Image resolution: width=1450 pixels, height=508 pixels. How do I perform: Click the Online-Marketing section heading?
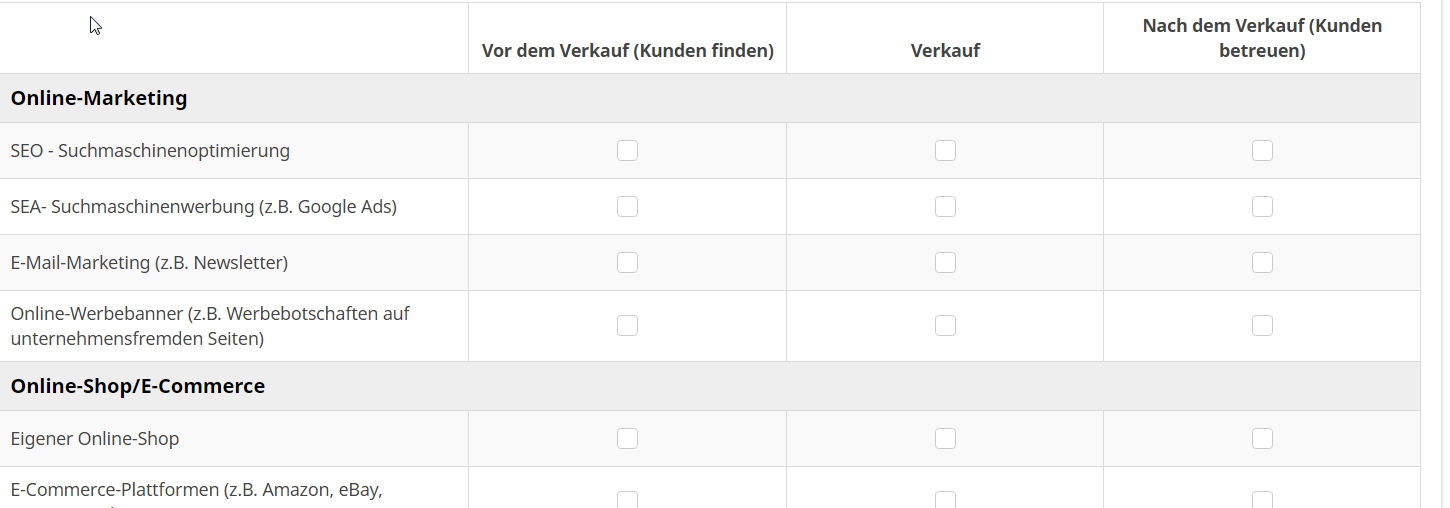[99, 98]
